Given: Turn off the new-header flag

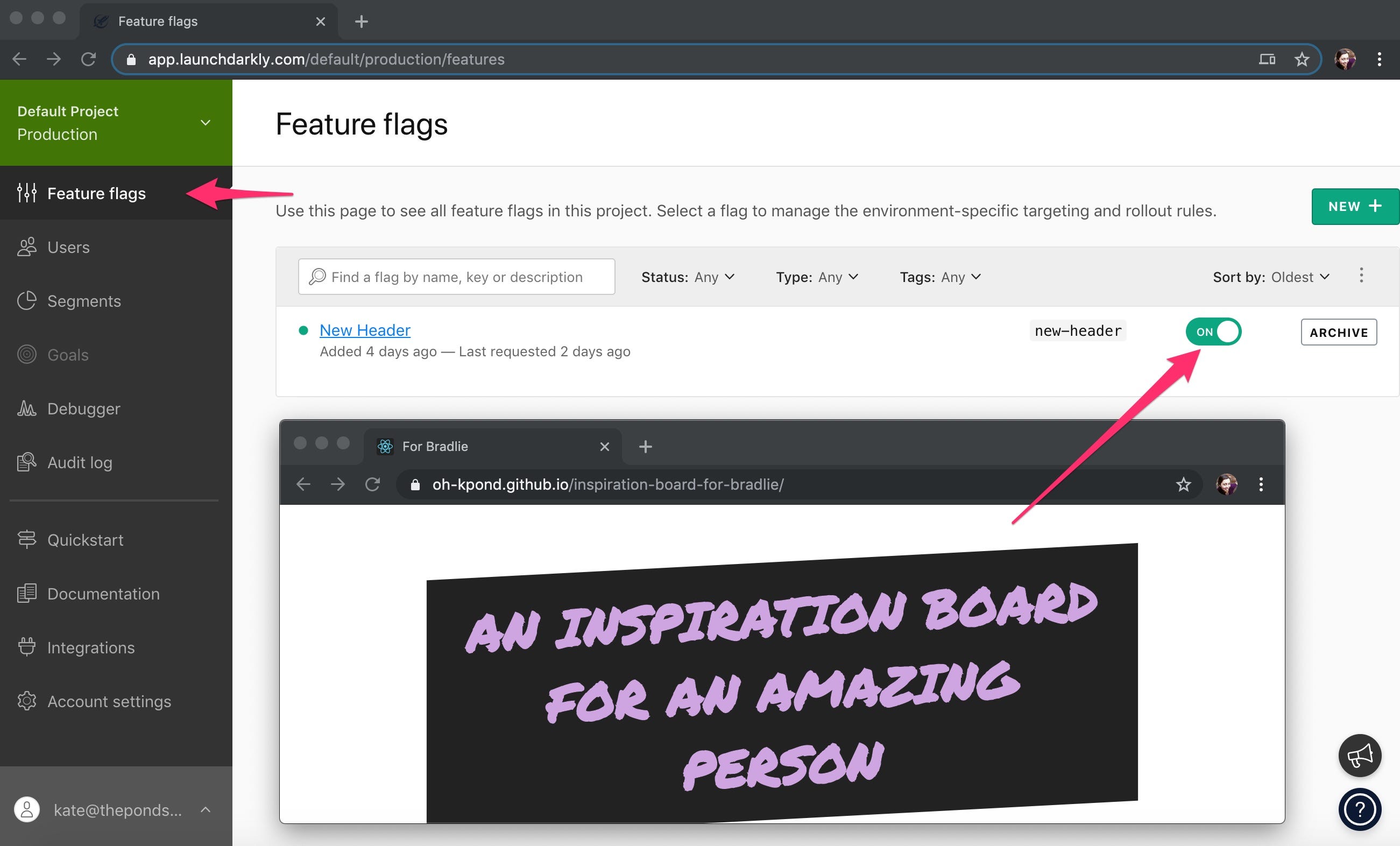Looking at the screenshot, I should coord(1214,332).
